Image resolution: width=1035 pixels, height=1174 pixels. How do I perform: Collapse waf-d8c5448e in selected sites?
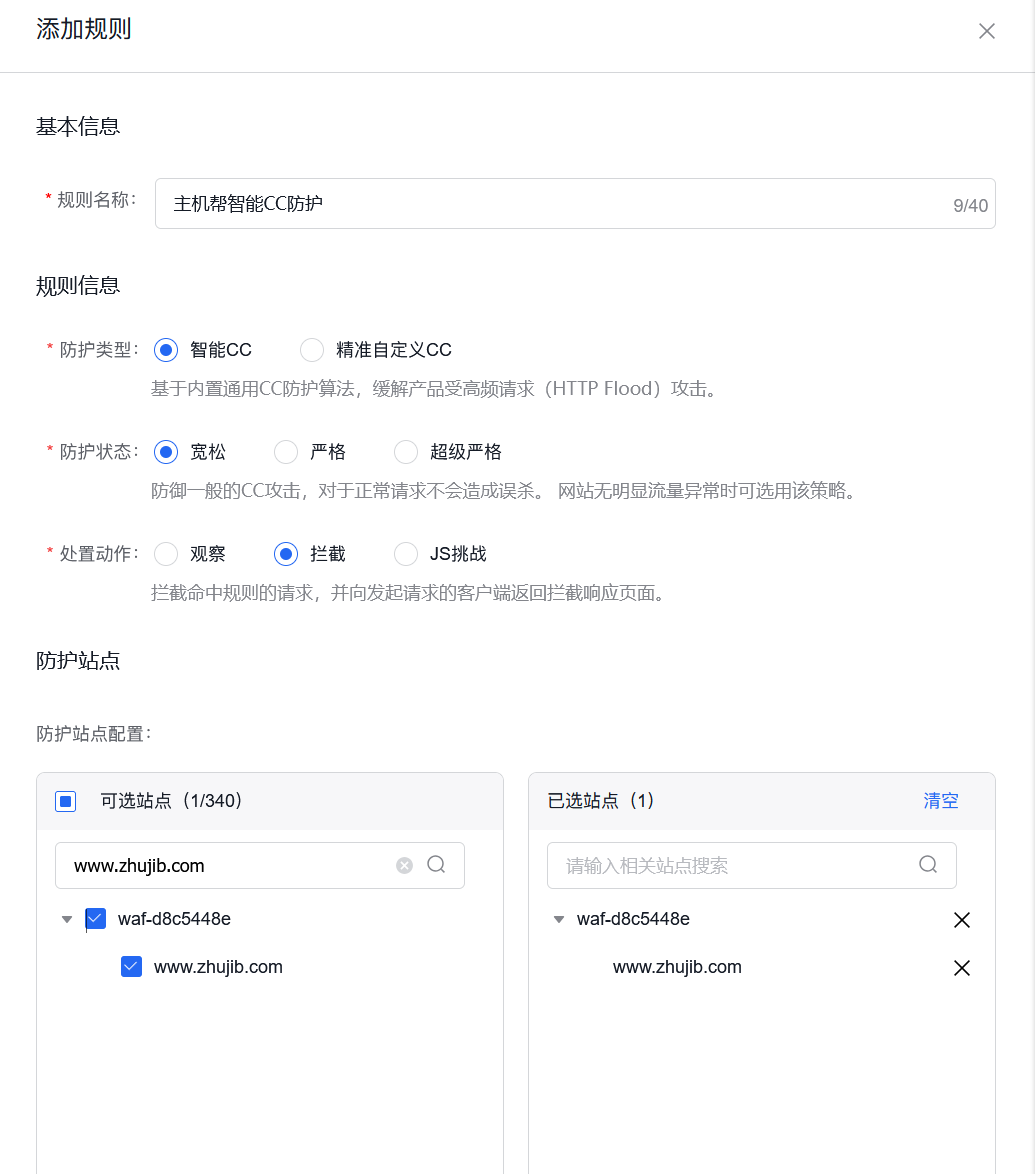pos(559,919)
